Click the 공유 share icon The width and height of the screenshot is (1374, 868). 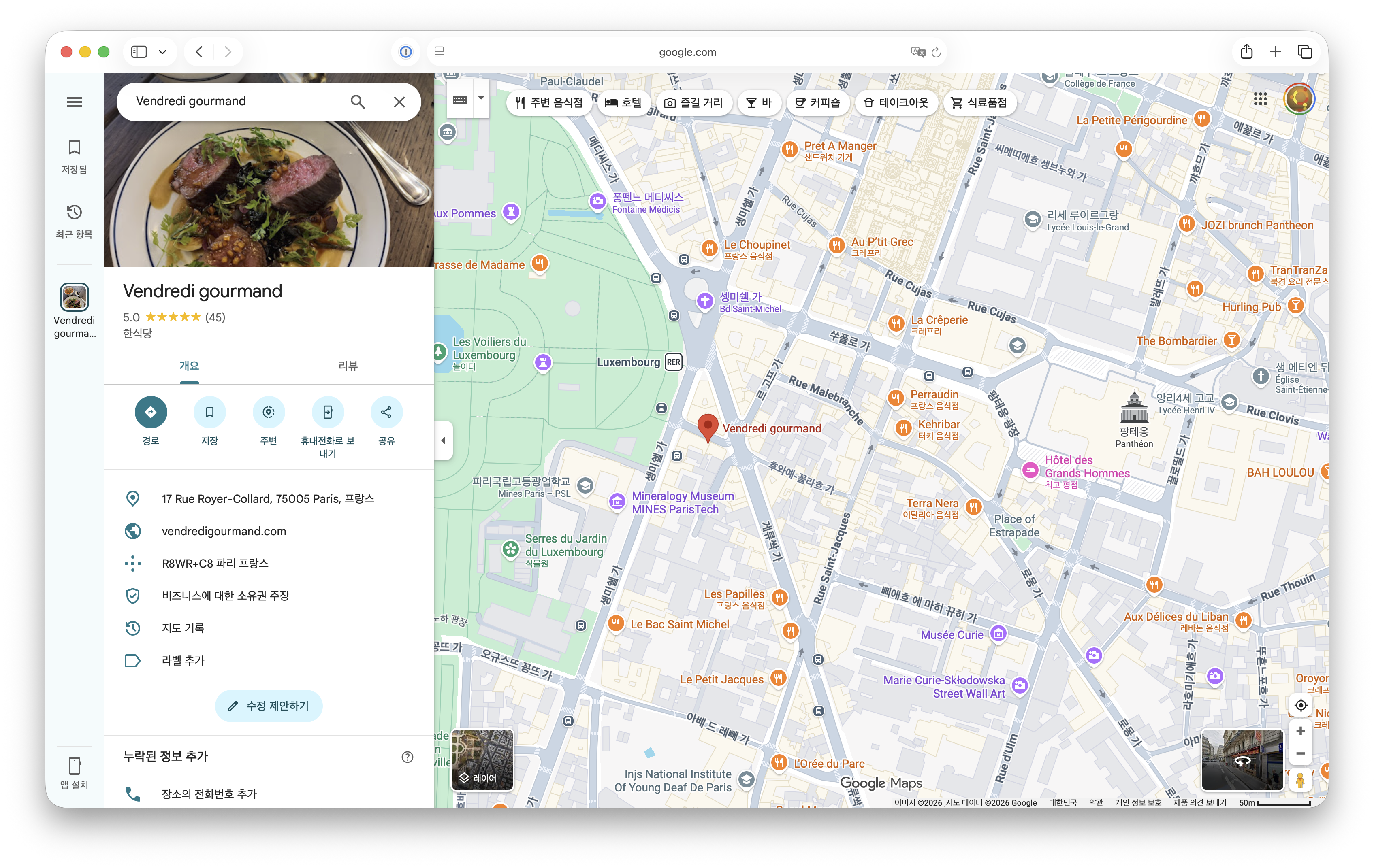coord(386,412)
